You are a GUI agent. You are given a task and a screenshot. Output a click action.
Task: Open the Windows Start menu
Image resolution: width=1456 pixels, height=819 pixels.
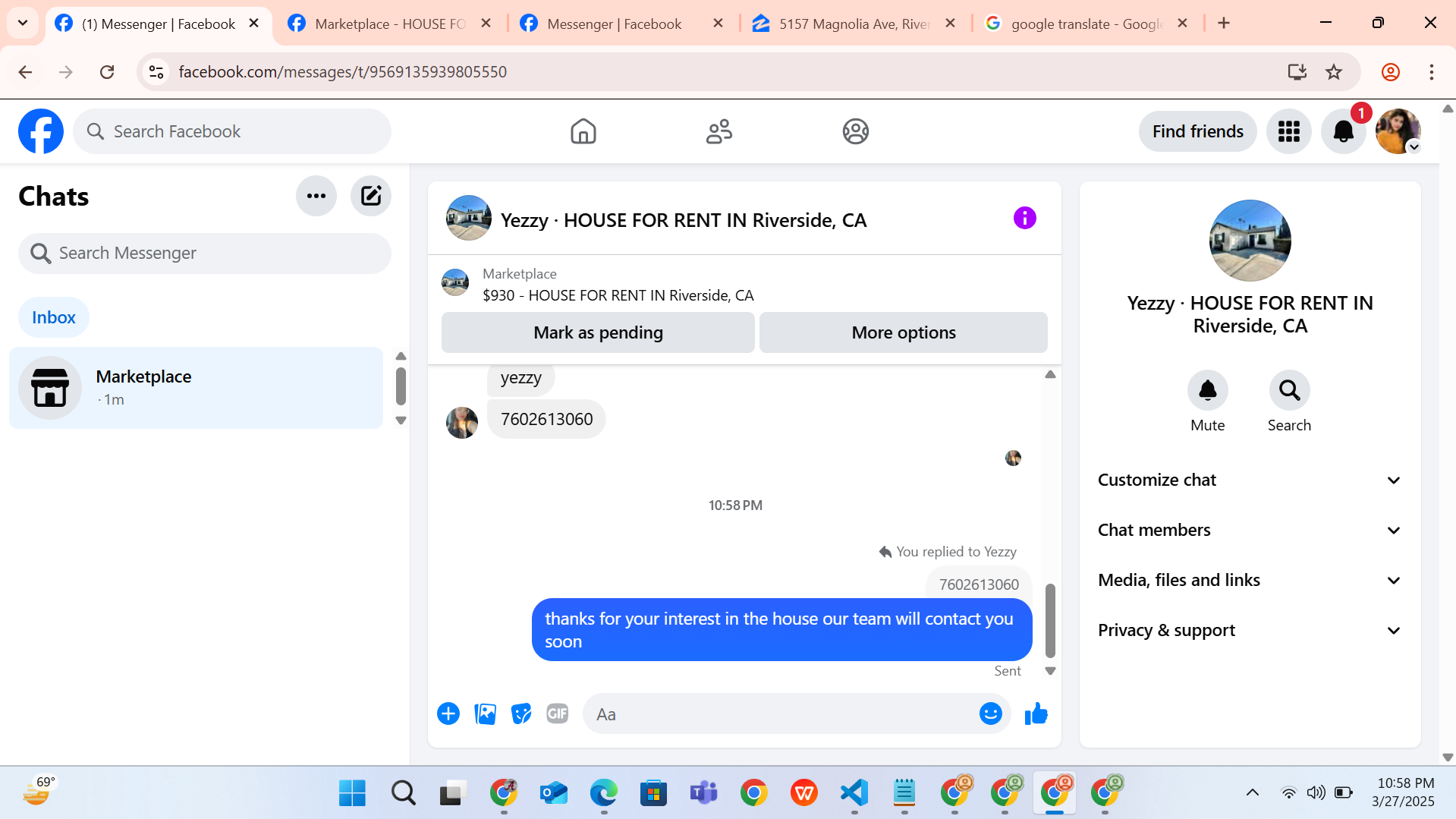pyautogui.click(x=352, y=792)
